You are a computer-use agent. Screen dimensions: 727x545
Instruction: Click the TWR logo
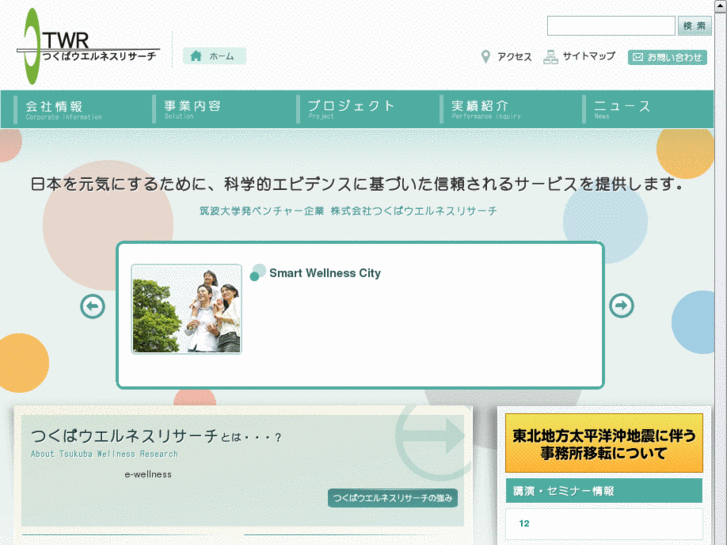click(88, 47)
